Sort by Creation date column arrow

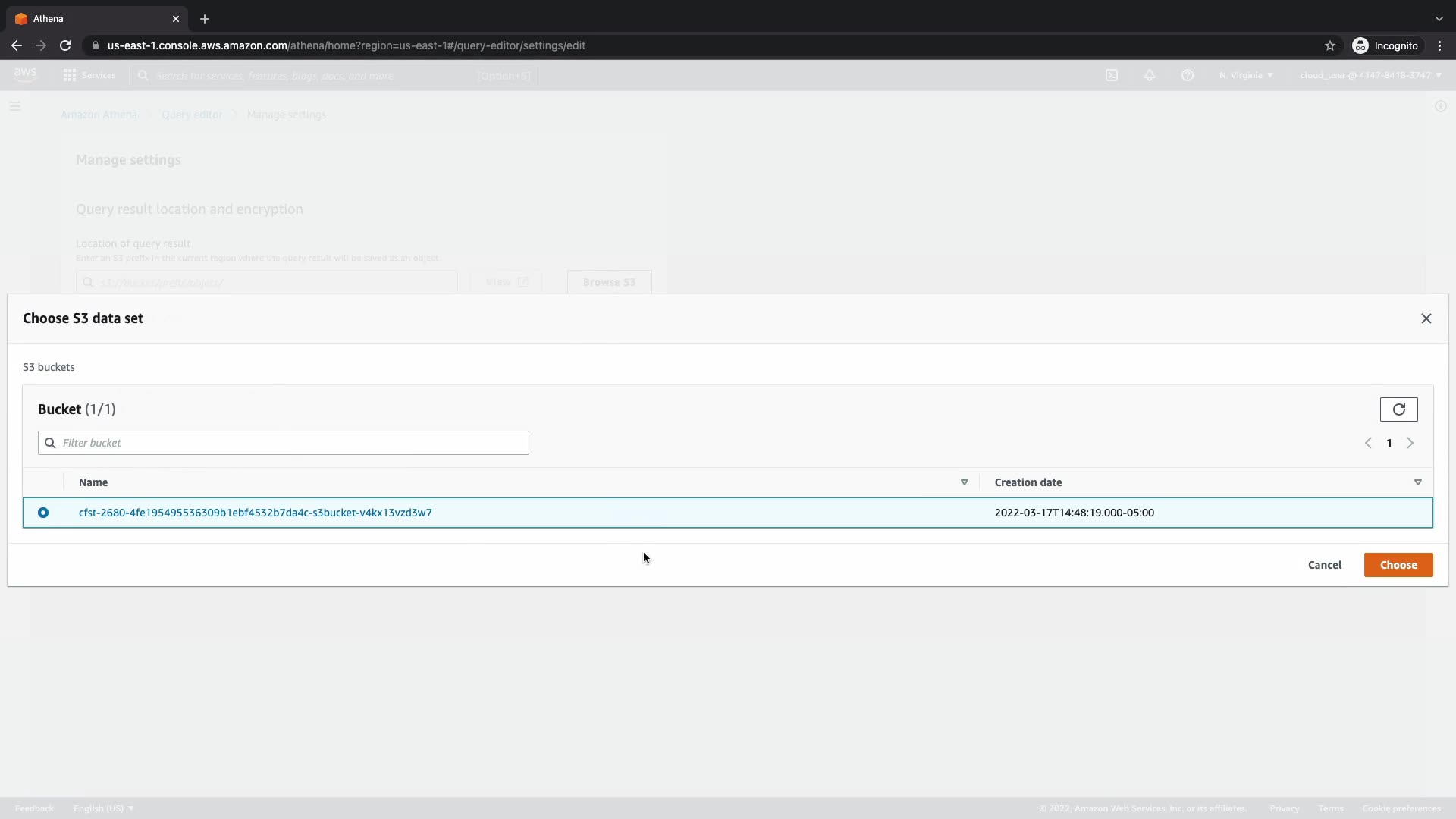tap(1417, 482)
